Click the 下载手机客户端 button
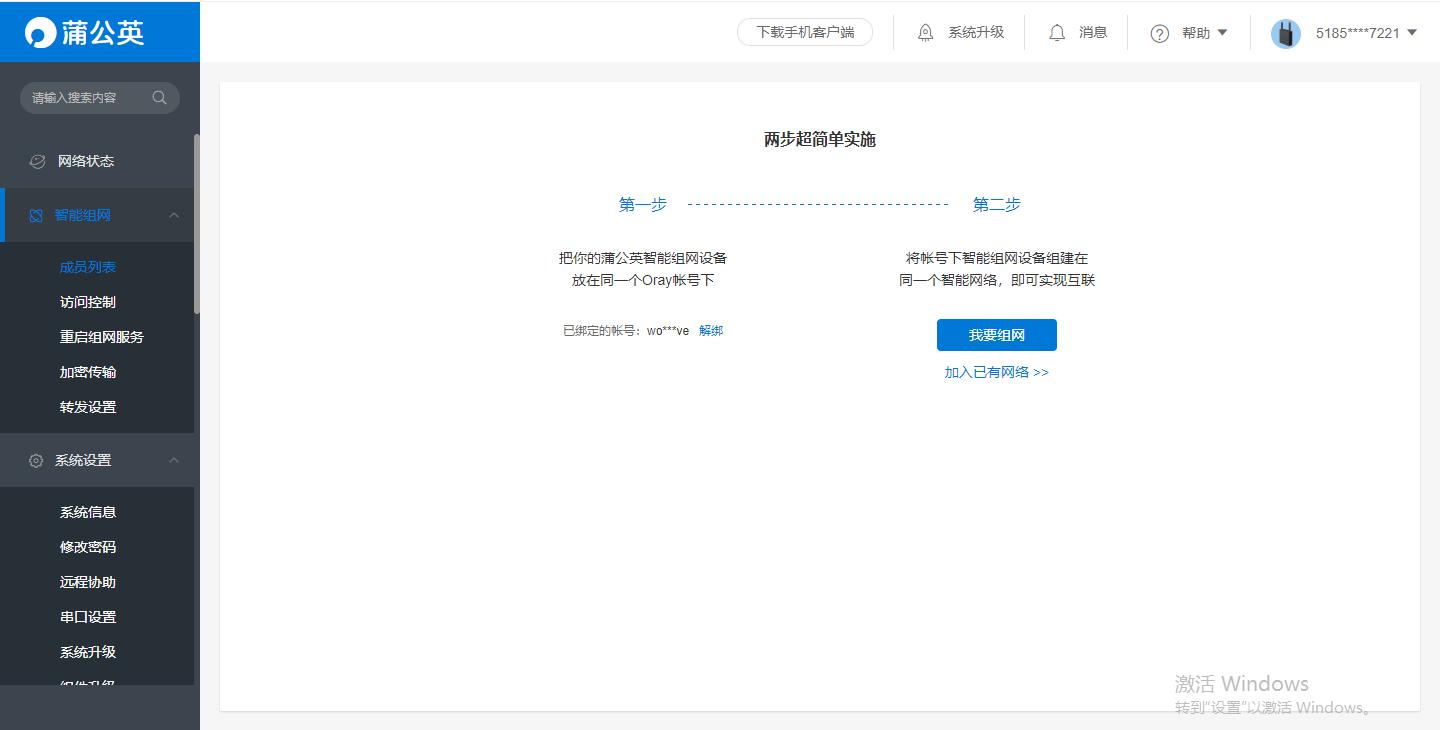 [x=804, y=31]
